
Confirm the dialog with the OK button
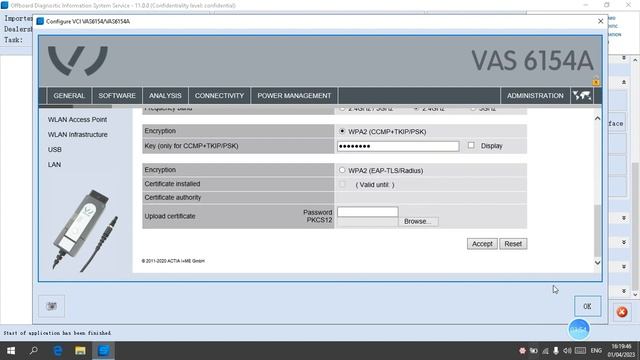587,306
